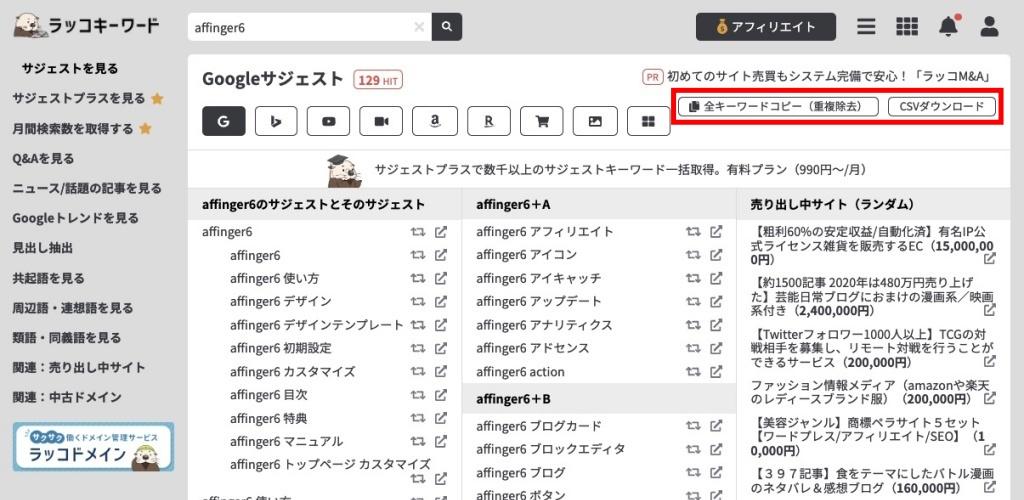Select the grid all-sources icon
The height and width of the screenshot is (500, 1024).
[x=648, y=121]
